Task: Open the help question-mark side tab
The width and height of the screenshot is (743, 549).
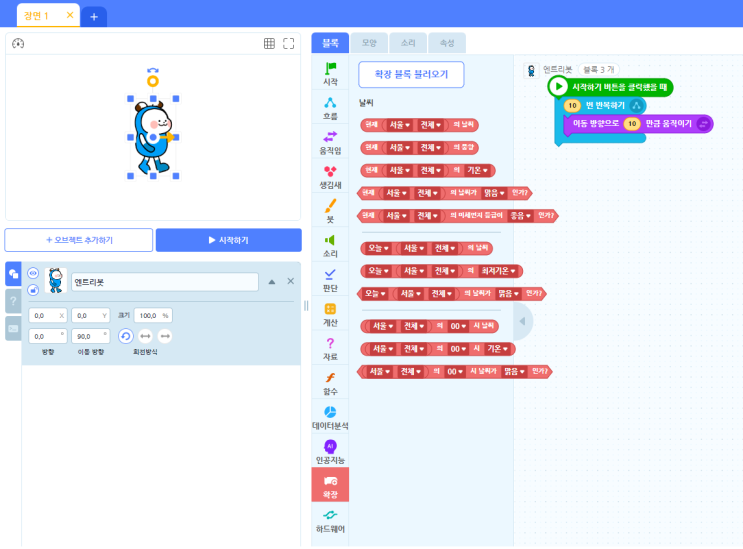Action: [13, 301]
